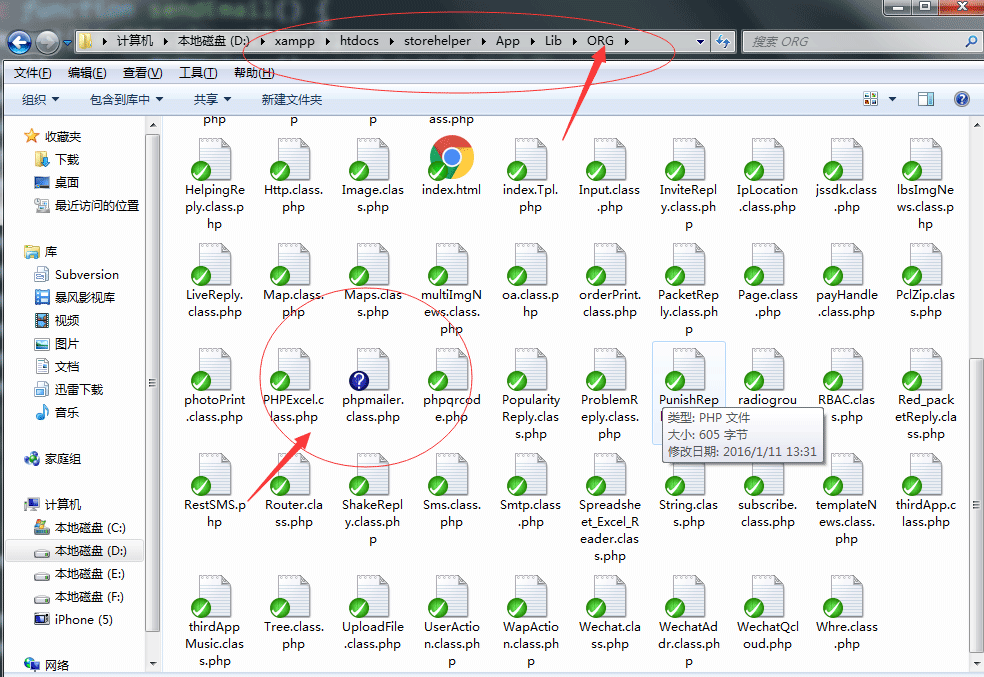
Task: Click sidebar scrollbar down arrow
Action: coord(153,663)
